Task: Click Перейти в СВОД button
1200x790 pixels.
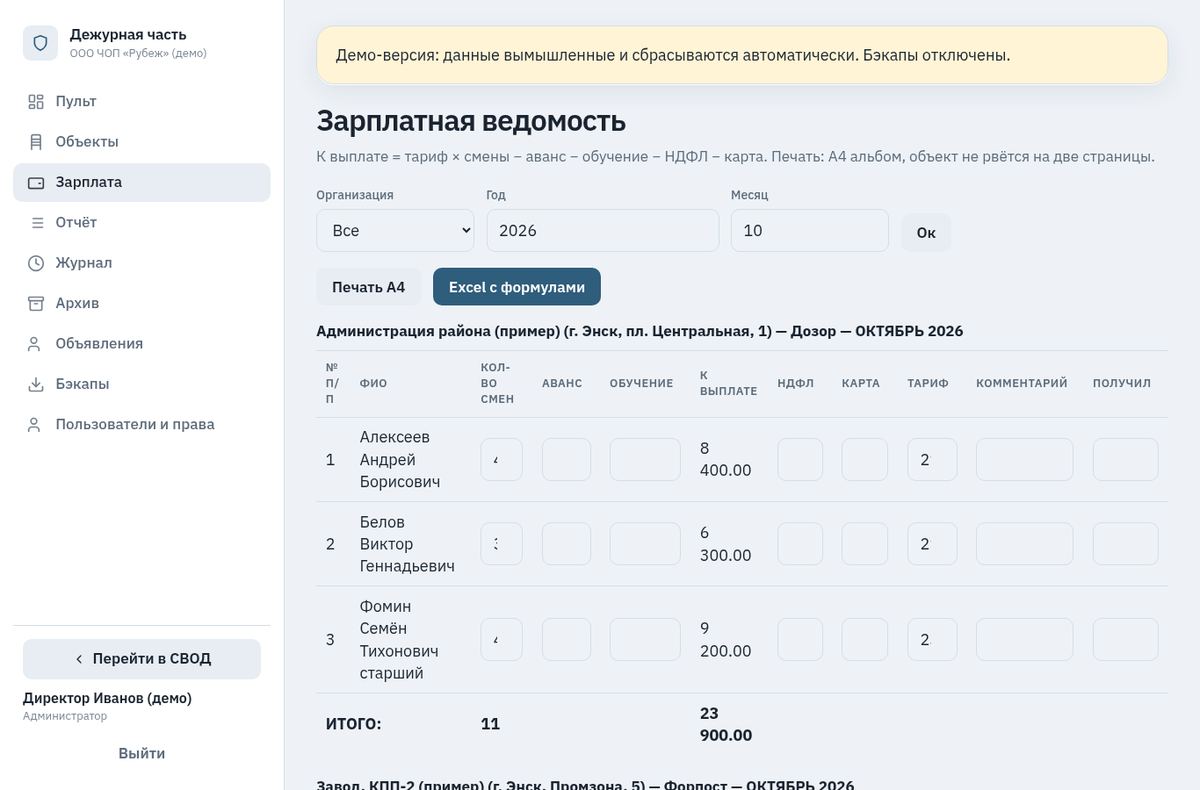Action: pyautogui.click(x=142, y=659)
